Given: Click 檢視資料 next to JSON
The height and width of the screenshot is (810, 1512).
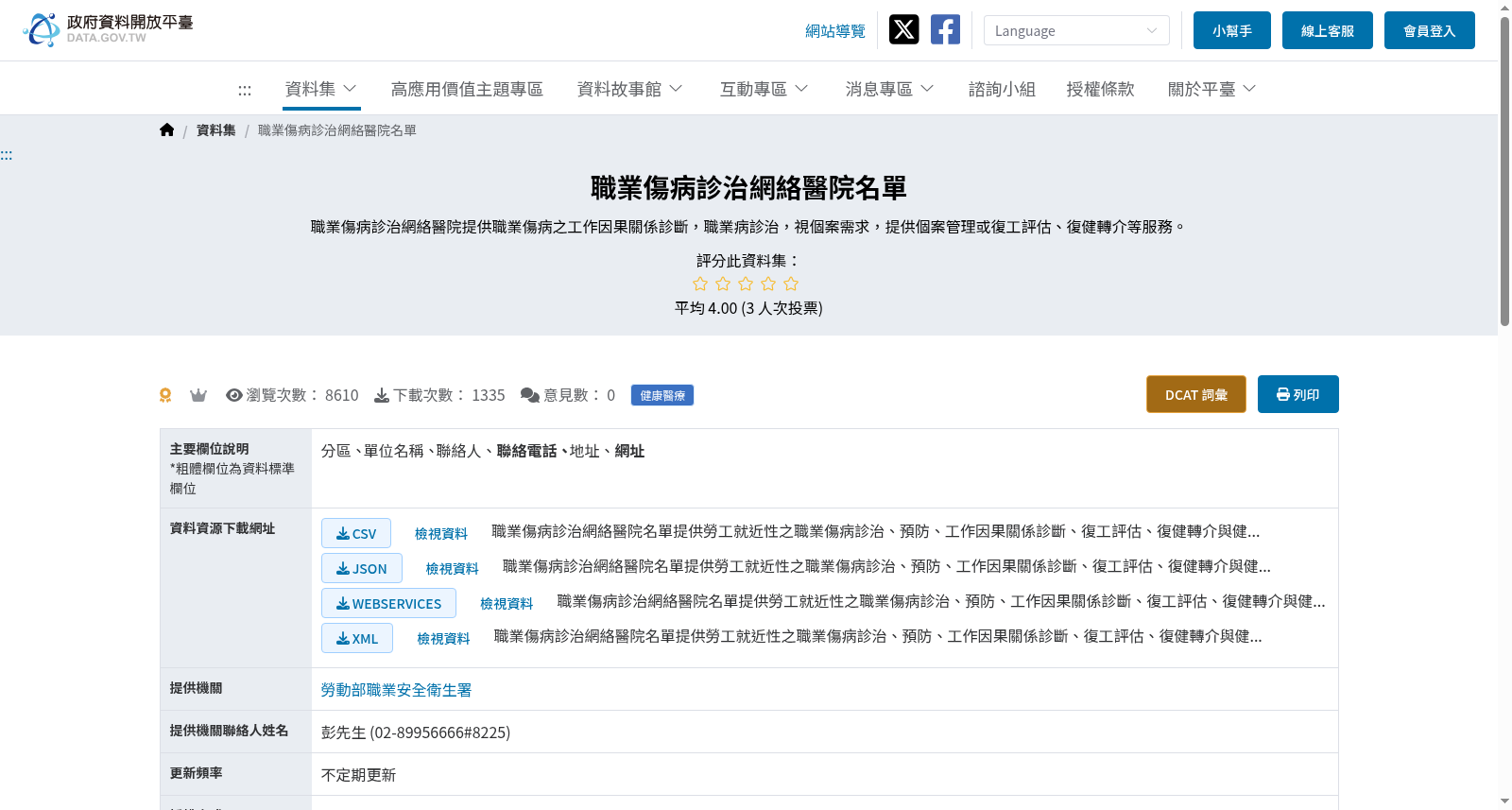Looking at the screenshot, I should (453, 569).
